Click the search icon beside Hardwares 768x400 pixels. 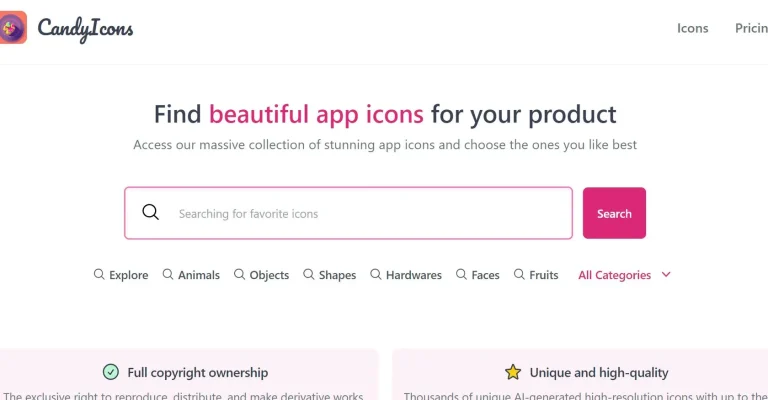[x=376, y=274]
